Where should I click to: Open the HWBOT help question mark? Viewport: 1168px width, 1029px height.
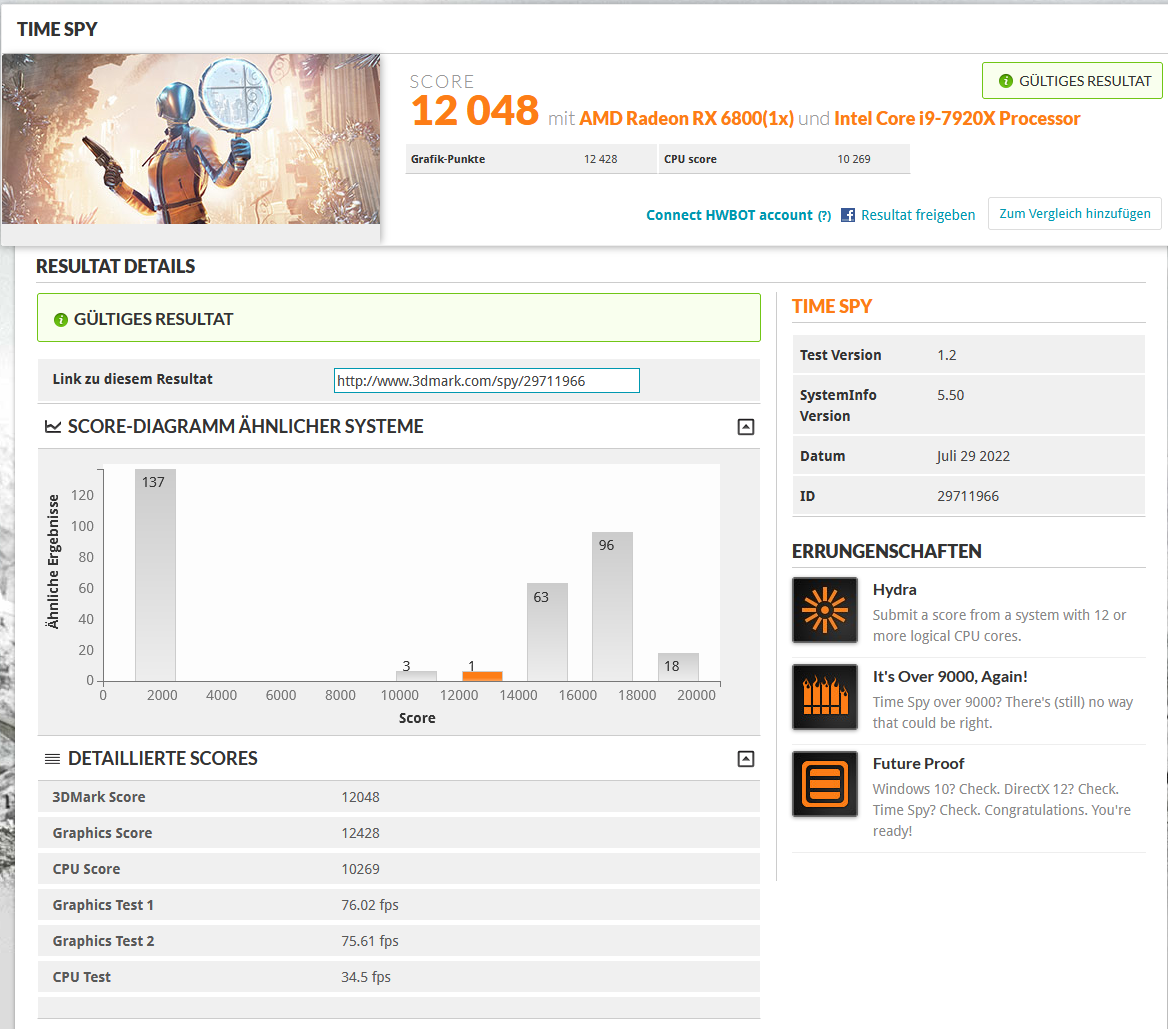[824, 215]
